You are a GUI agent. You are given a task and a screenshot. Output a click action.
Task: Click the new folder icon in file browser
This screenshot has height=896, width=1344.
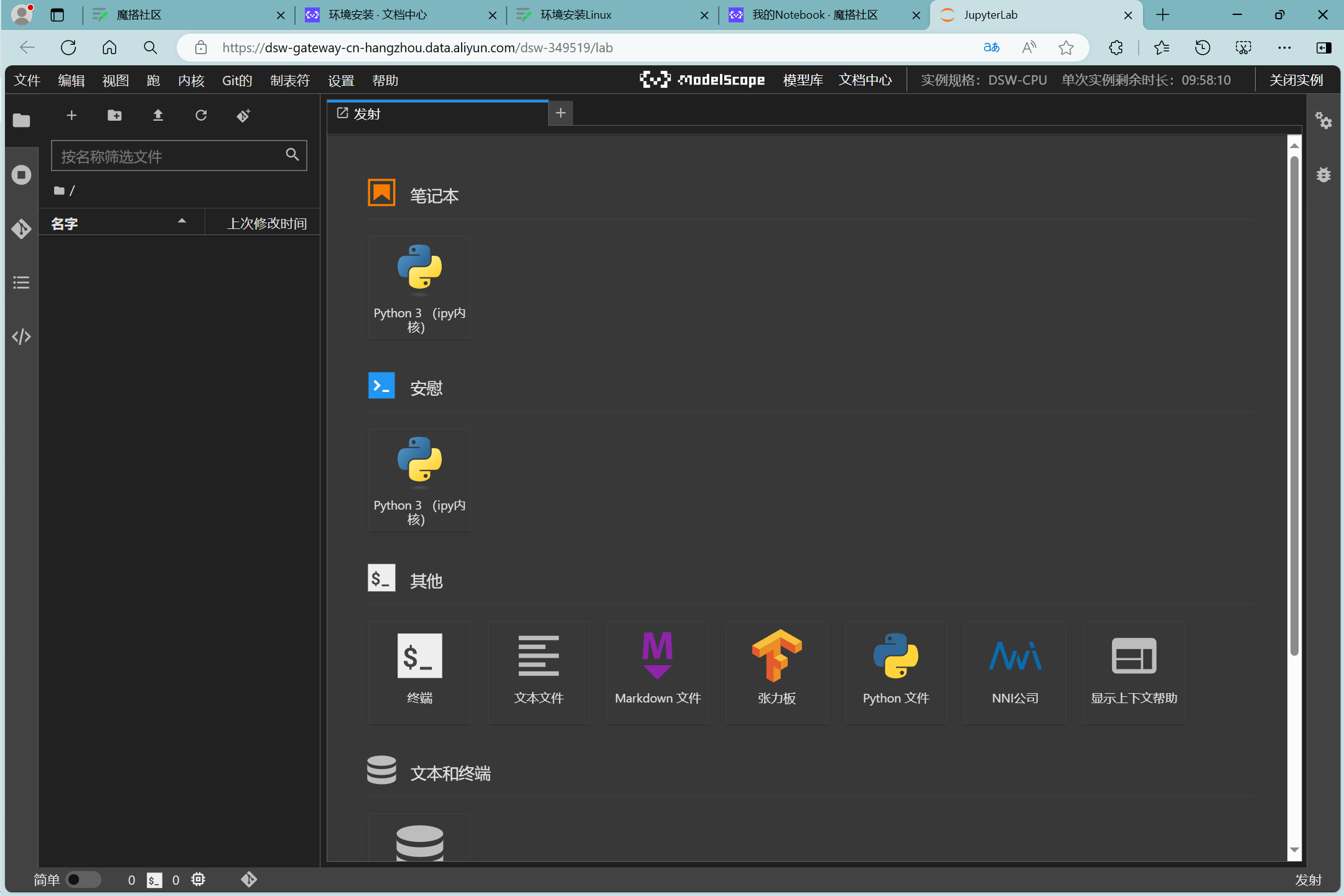114,115
